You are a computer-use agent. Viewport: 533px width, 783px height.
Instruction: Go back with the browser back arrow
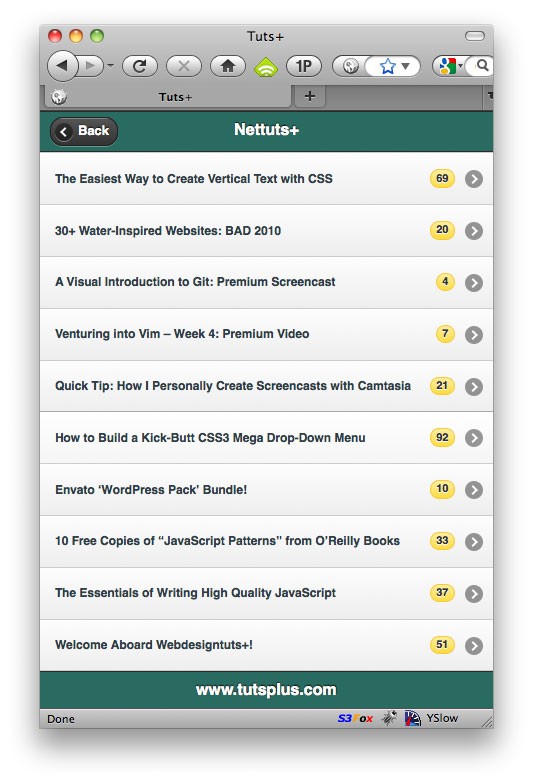[x=62, y=66]
